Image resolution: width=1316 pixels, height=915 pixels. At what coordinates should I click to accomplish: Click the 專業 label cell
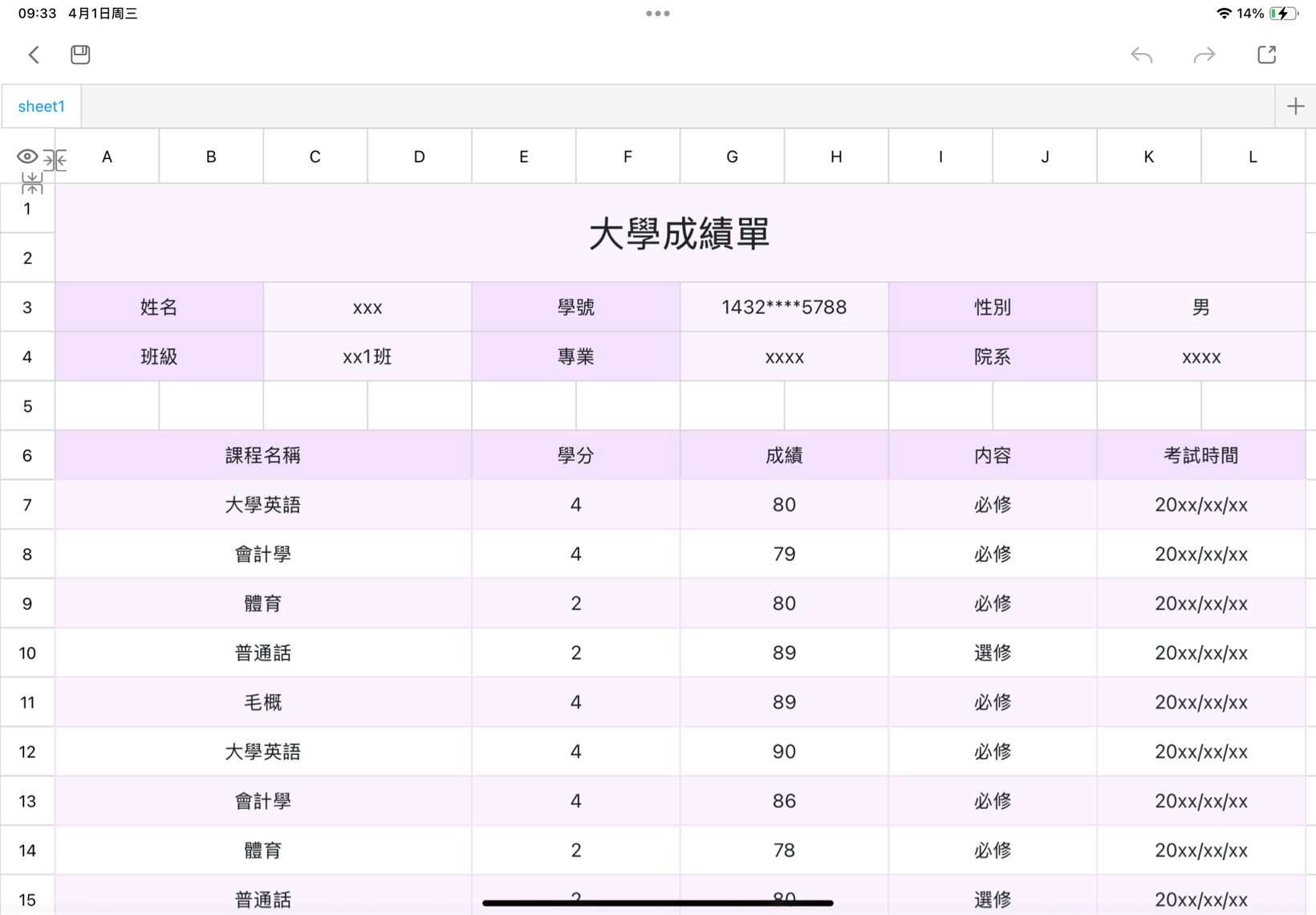(576, 356)
